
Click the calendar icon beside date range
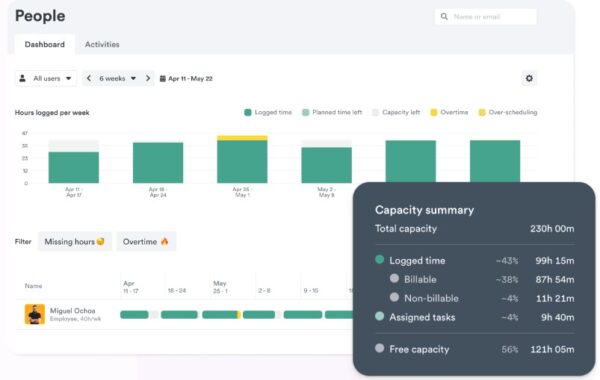pos(163,78)
